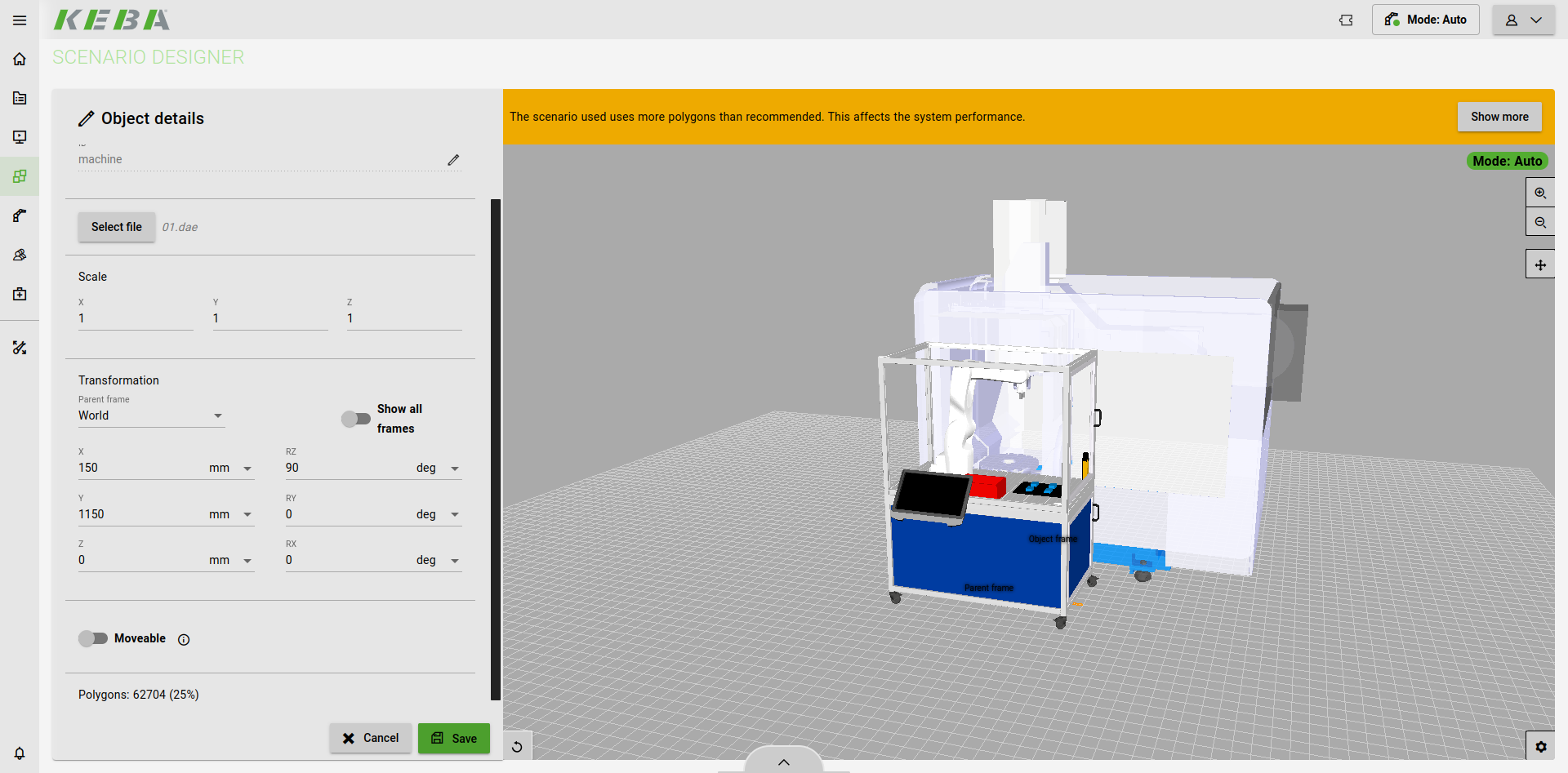Screen dimensions: 1568x773
Task: Click the Scale Y input field
Action: (270, 318)
